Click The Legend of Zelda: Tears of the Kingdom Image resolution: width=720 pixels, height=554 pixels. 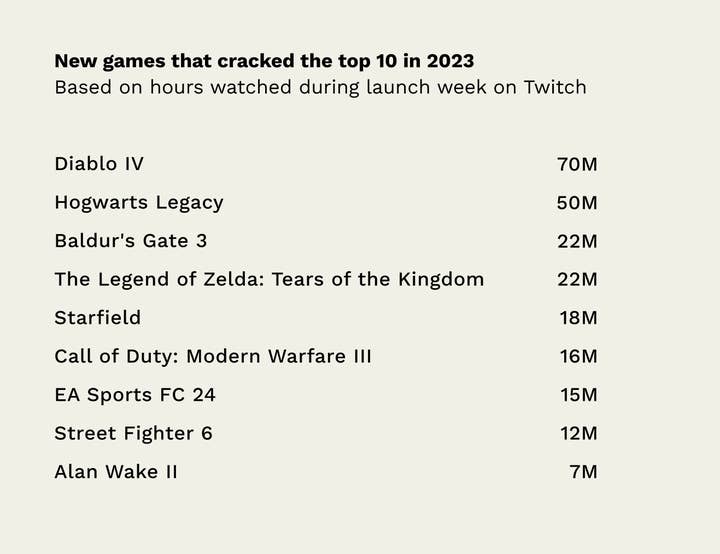pos(269,279)
